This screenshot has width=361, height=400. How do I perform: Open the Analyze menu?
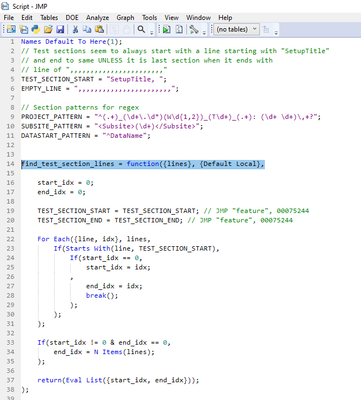click(97, 18)
